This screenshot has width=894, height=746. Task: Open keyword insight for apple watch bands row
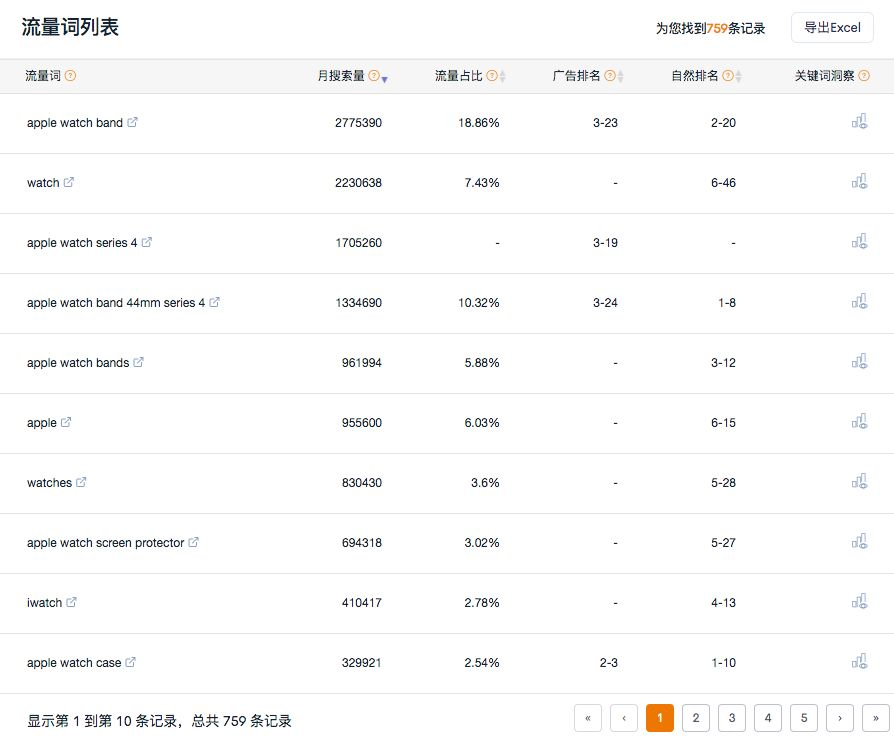click(x=859, y=362)
